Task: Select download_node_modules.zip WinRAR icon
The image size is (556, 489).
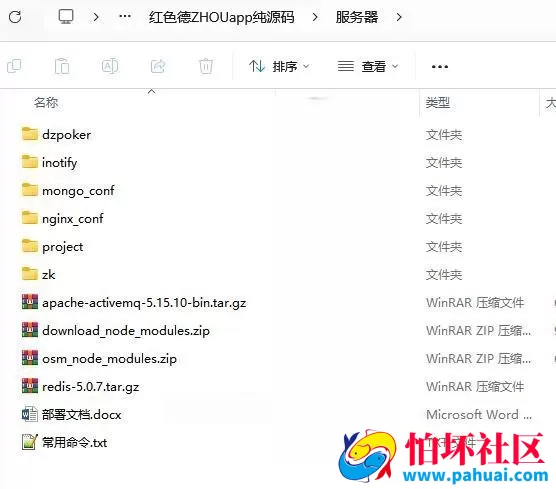Action: tap(30, 330)
